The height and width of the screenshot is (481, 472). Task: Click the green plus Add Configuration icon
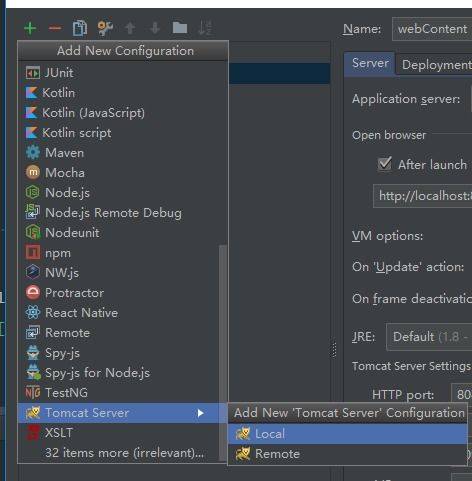point(30,28)
